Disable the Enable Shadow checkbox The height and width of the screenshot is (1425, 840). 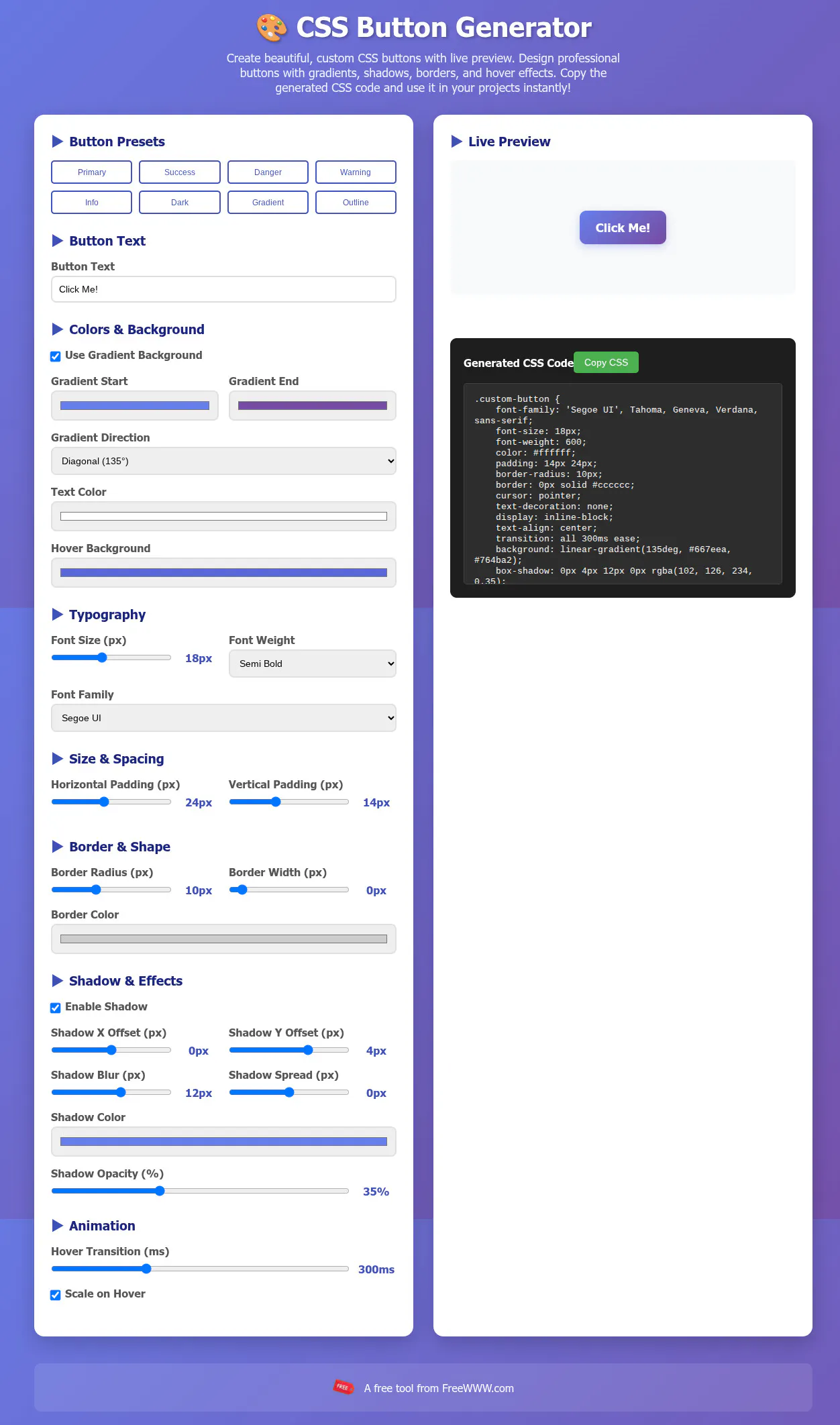56,1008
